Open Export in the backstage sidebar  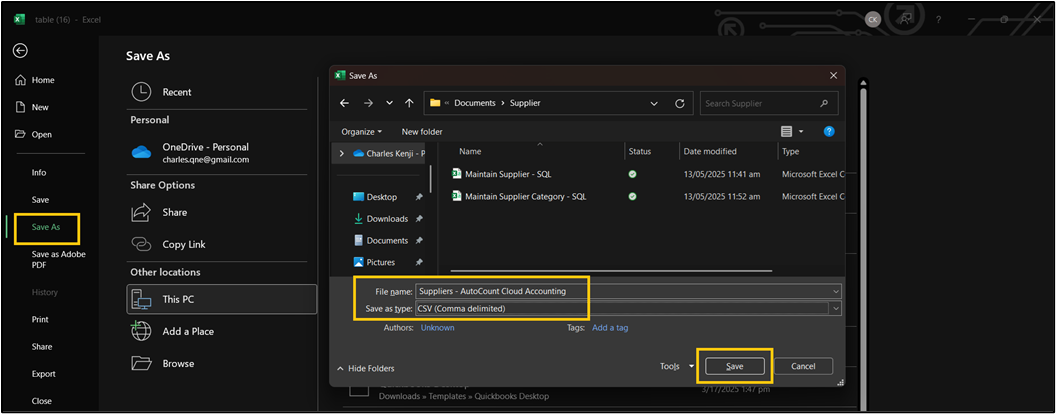[44, 374]
